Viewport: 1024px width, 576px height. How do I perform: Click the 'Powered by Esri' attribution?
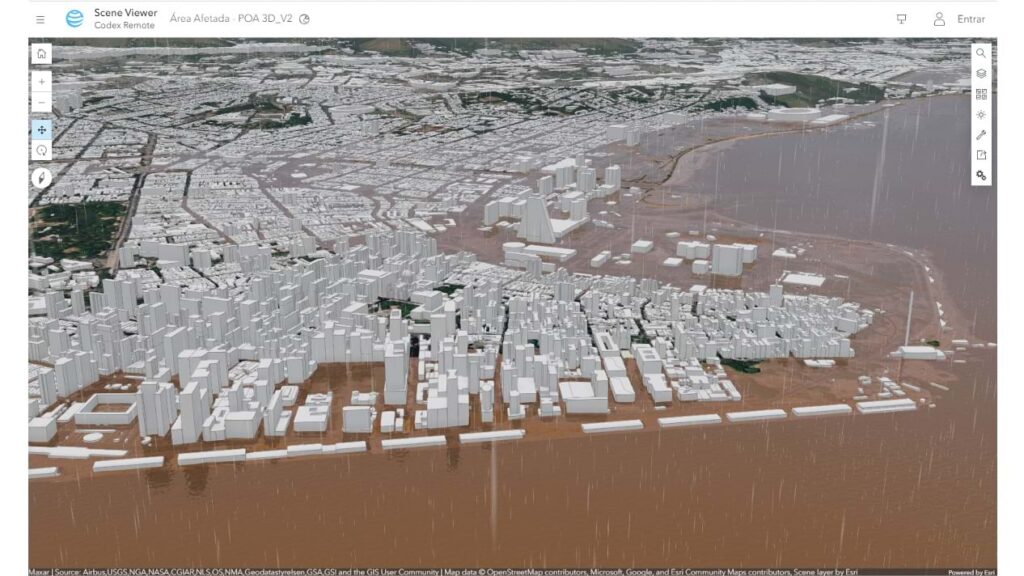971,572
